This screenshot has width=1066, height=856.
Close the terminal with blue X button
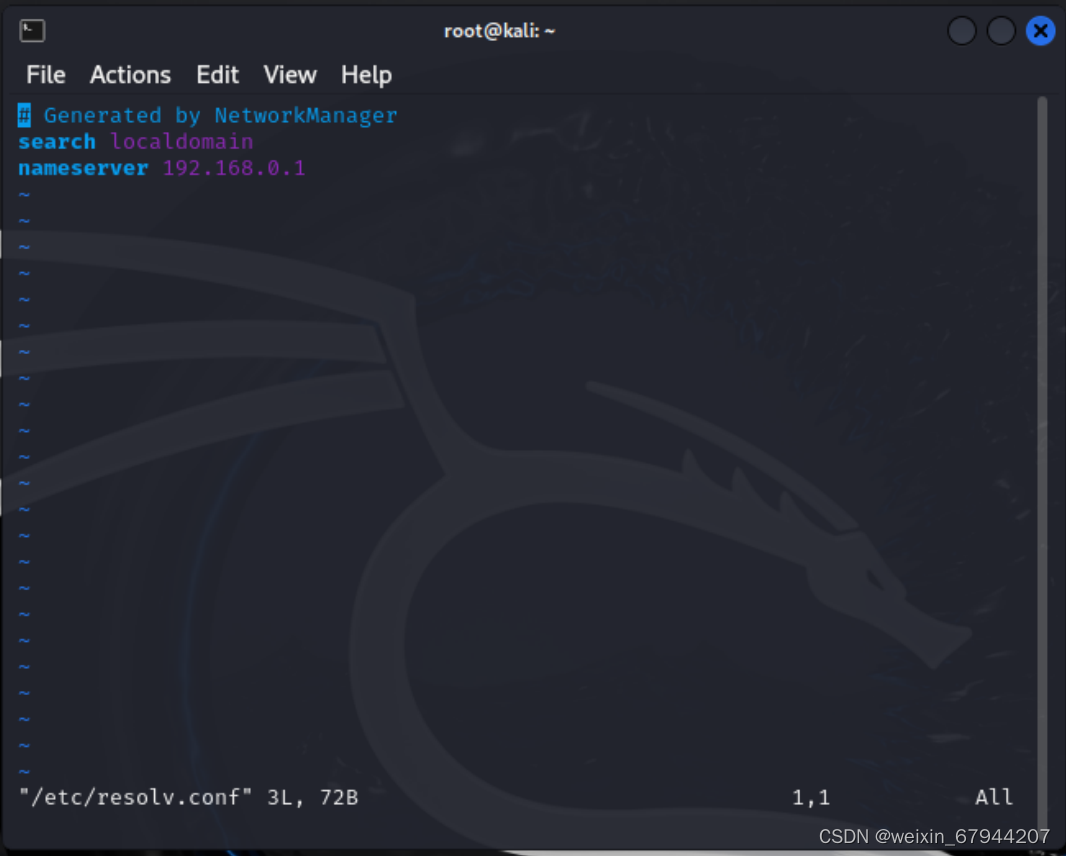(1040, 31)
